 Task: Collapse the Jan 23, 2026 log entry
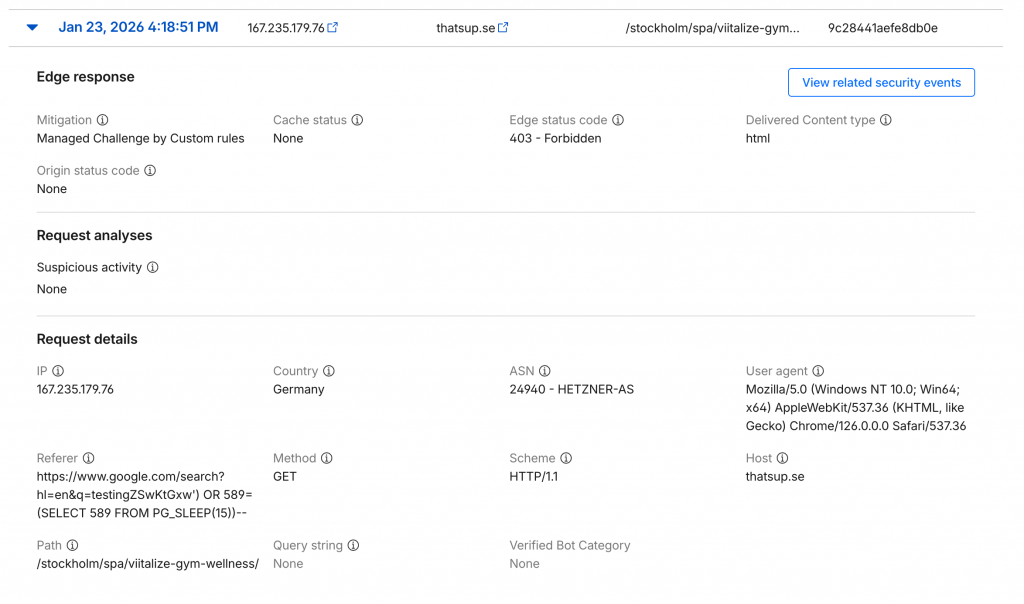pos(32,28)
